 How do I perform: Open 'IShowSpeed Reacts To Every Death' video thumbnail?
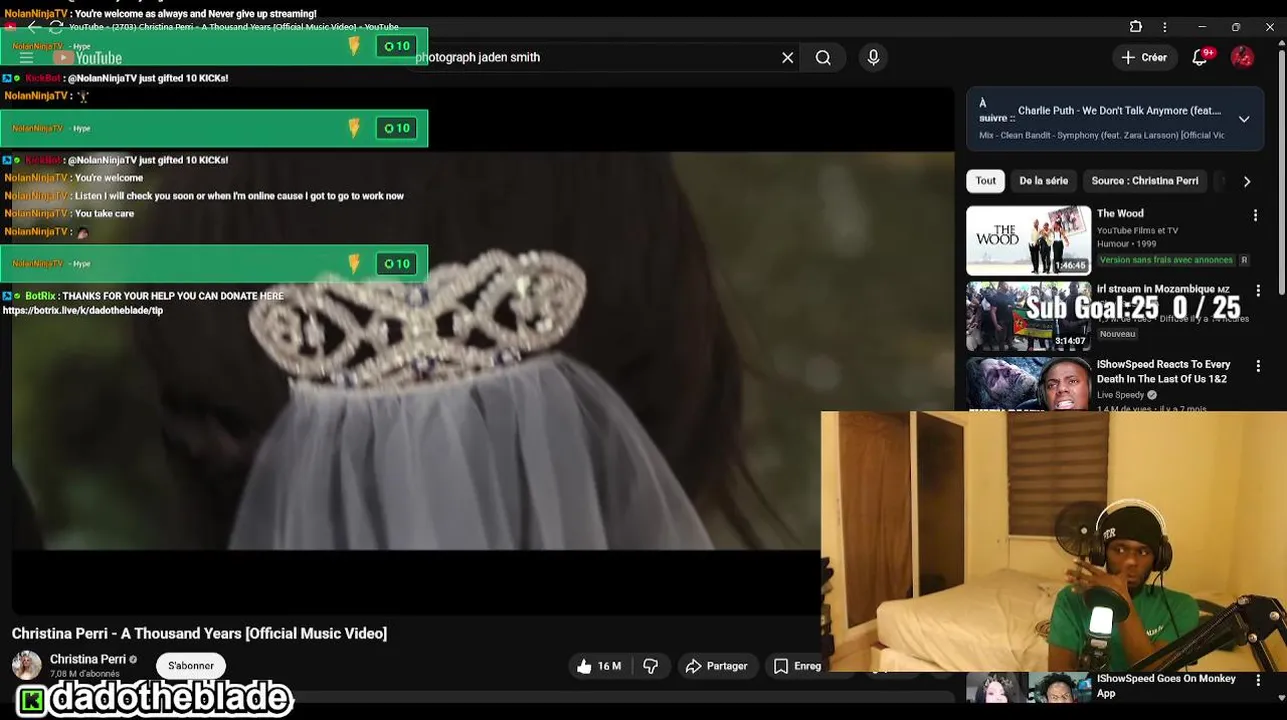coord(1028,384)
